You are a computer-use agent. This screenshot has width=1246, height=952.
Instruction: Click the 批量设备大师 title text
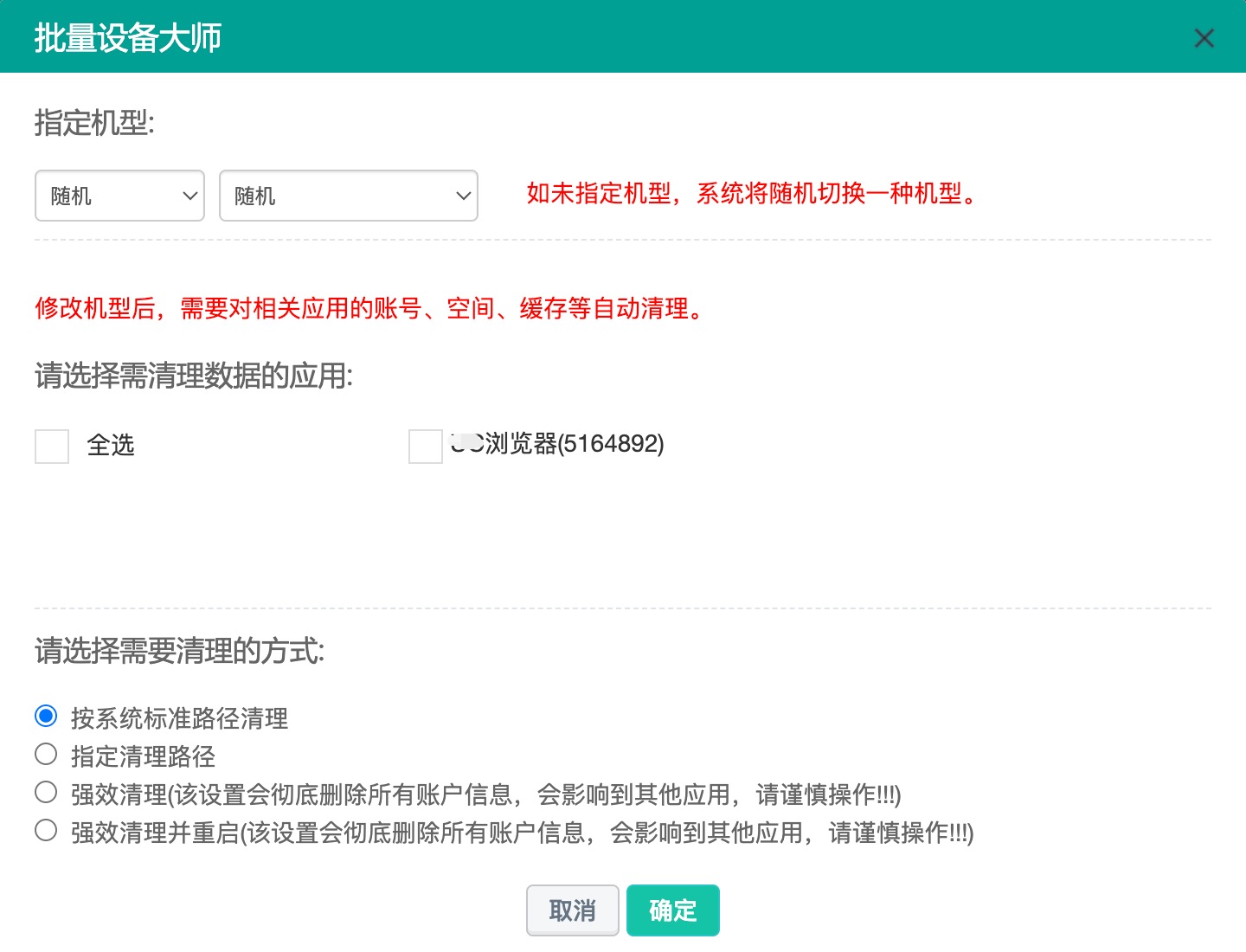(x=128, y=38)
